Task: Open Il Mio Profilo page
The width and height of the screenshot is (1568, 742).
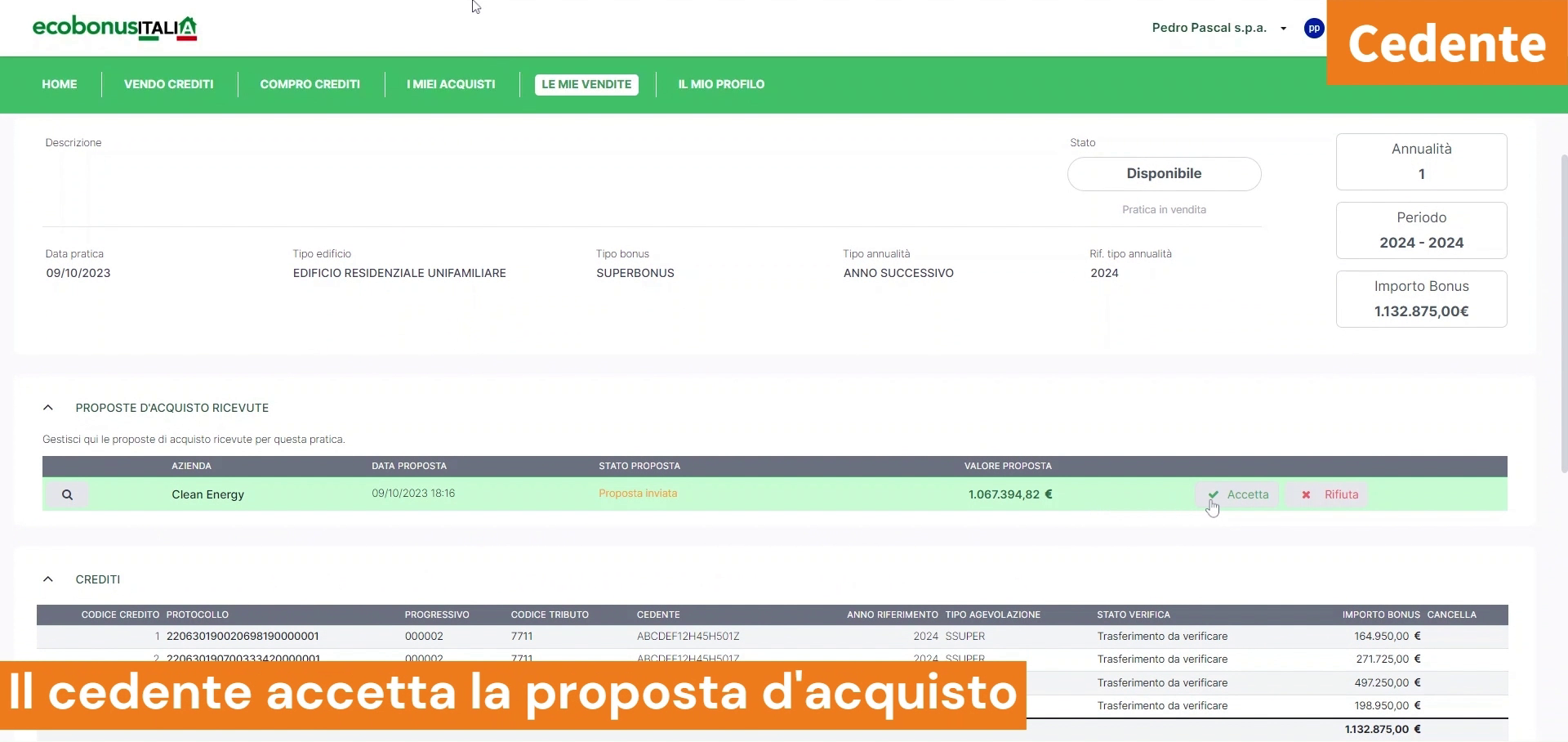Action: [x=721, y=84]
